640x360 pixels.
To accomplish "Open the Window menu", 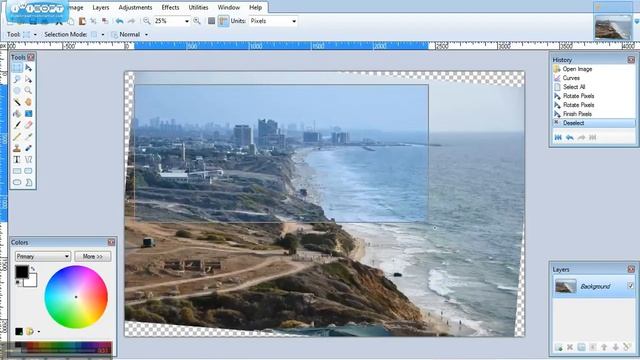I will coord(229,7).
